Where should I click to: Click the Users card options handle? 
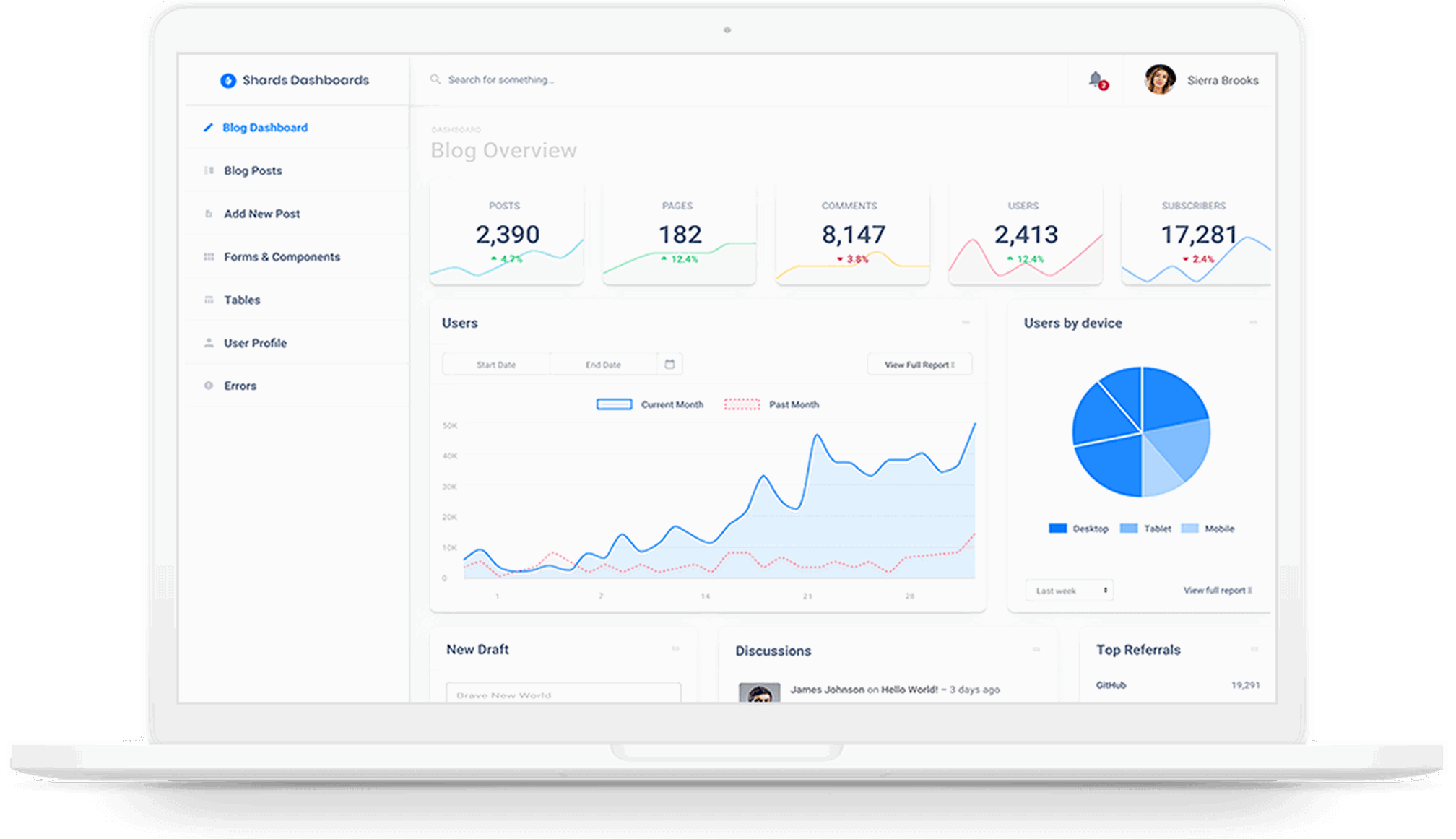966,323
